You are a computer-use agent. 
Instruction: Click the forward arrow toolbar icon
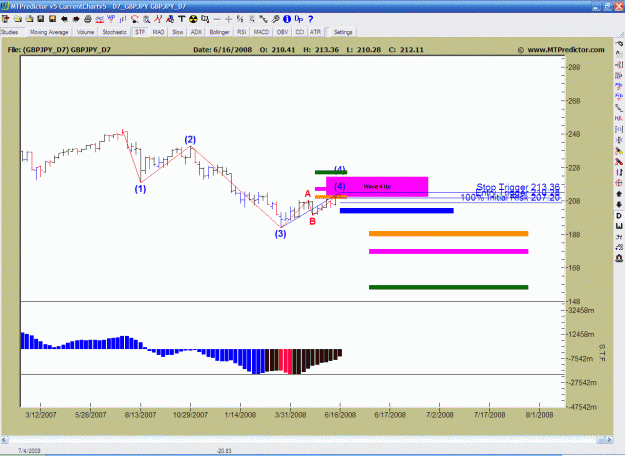tap(76, 19)
